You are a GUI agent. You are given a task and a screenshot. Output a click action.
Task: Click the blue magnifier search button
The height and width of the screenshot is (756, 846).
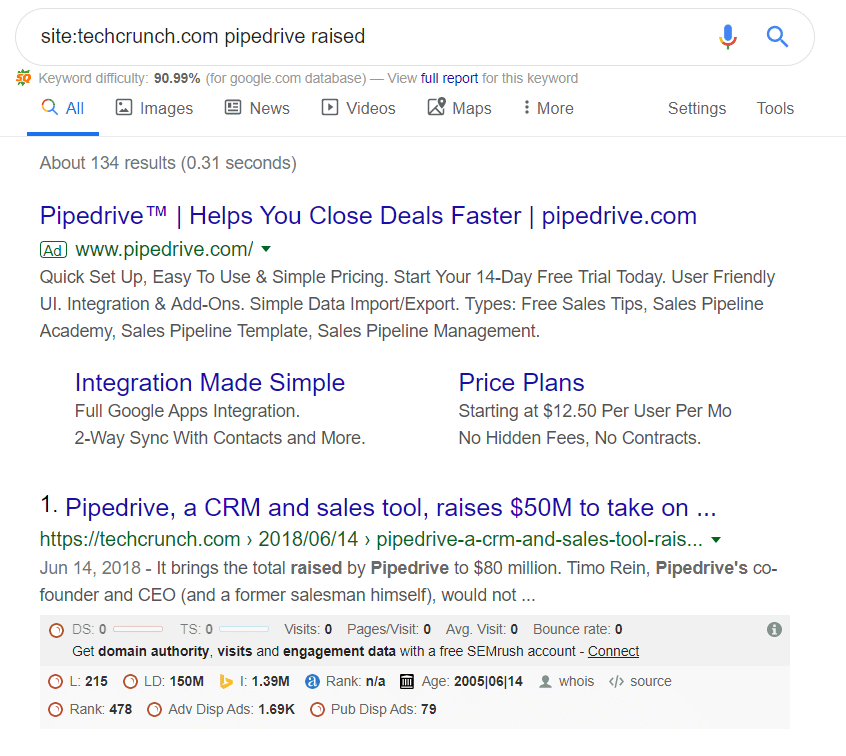point(777,37)
